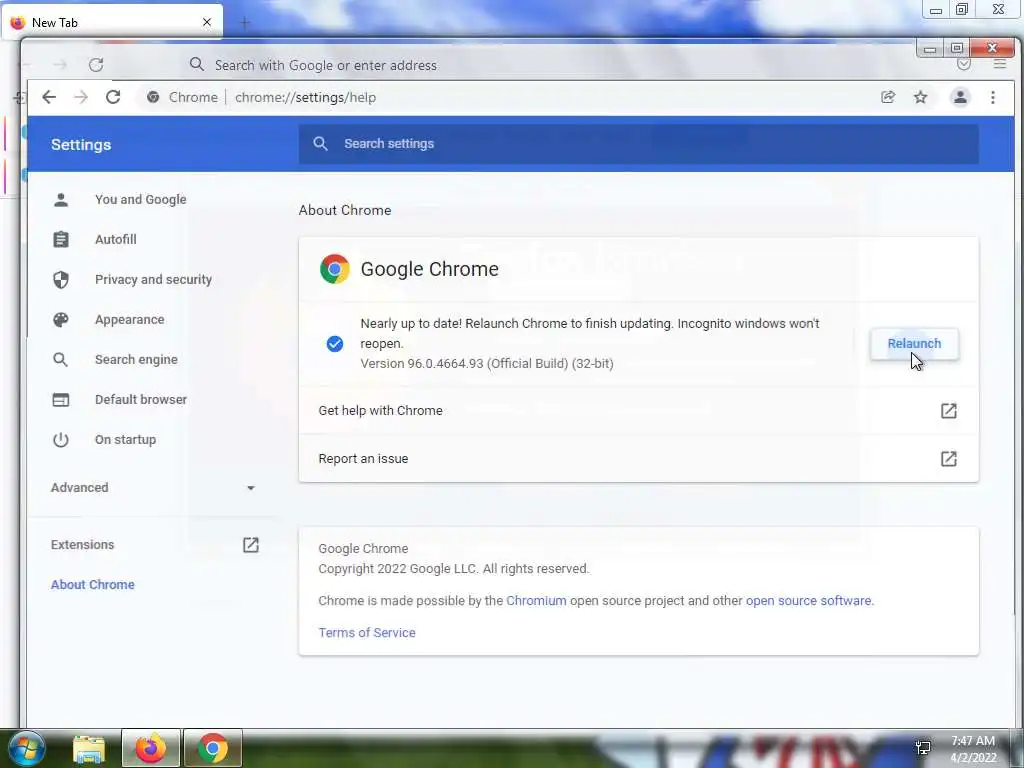Open You and Google settings
Screen dimensions: 1024x768
pyautogui.click(x=140, y=199)
